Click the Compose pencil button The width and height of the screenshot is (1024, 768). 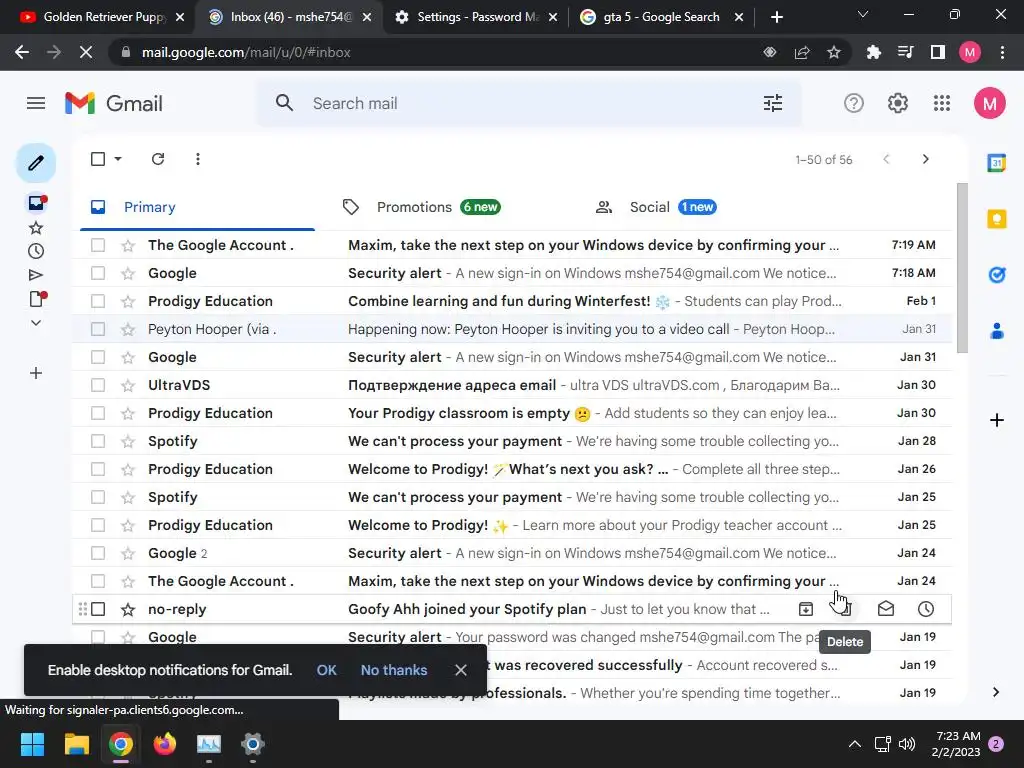[36, 163]
